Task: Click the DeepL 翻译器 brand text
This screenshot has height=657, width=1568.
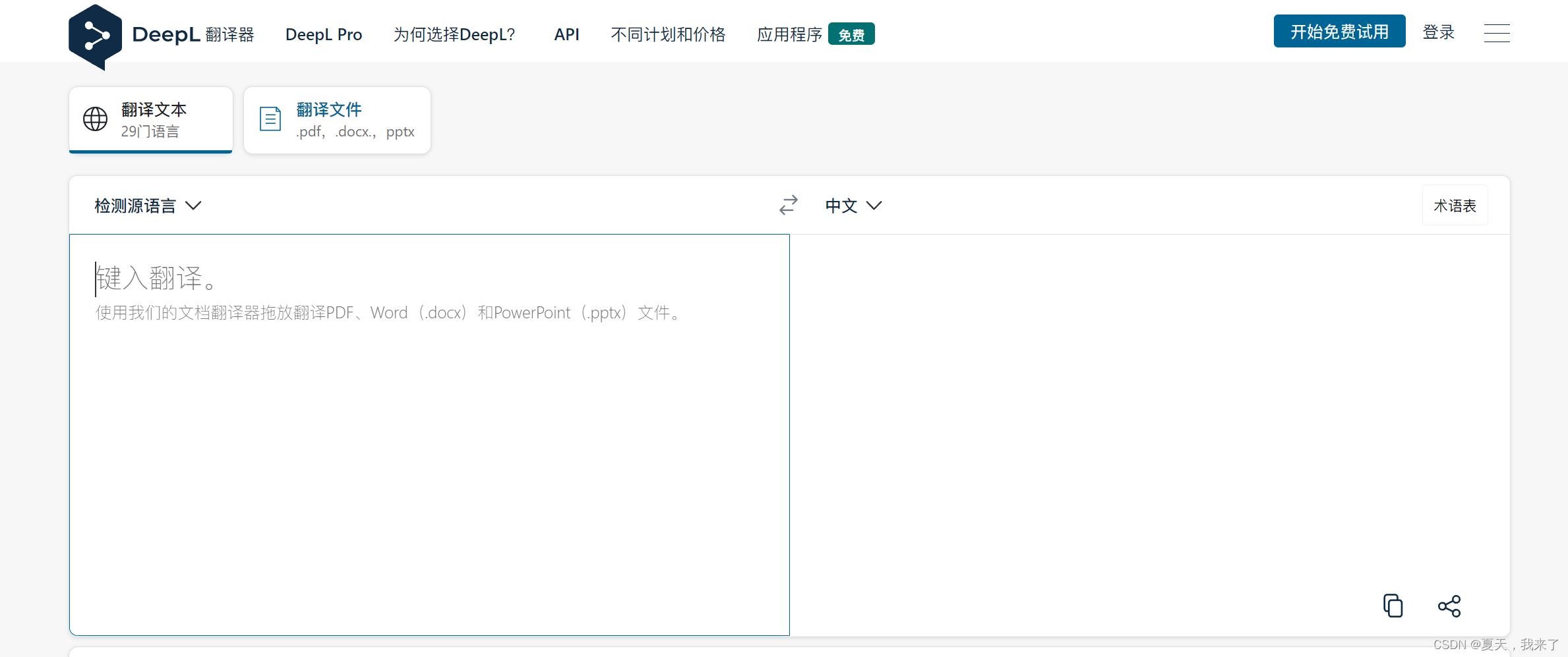Action: (193, 34)
